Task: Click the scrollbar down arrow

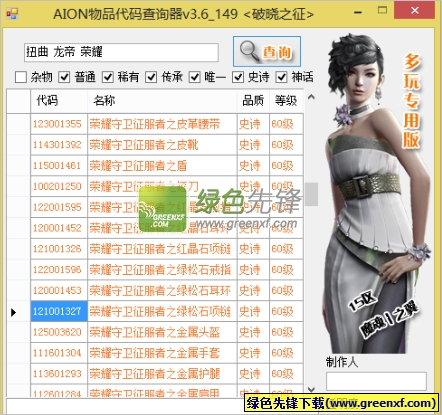Action: point(311,389)
